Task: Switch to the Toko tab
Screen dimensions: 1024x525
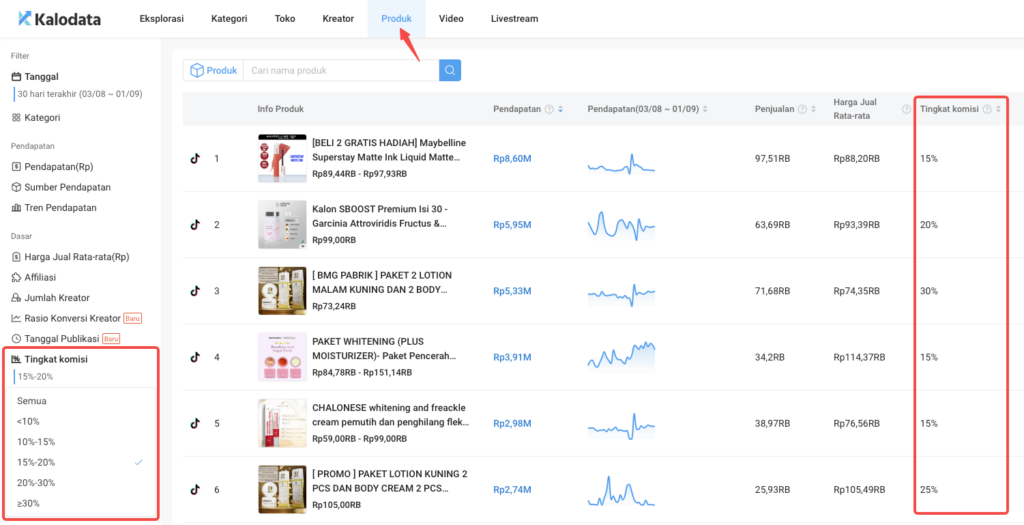Action: (x=285, y=18)
